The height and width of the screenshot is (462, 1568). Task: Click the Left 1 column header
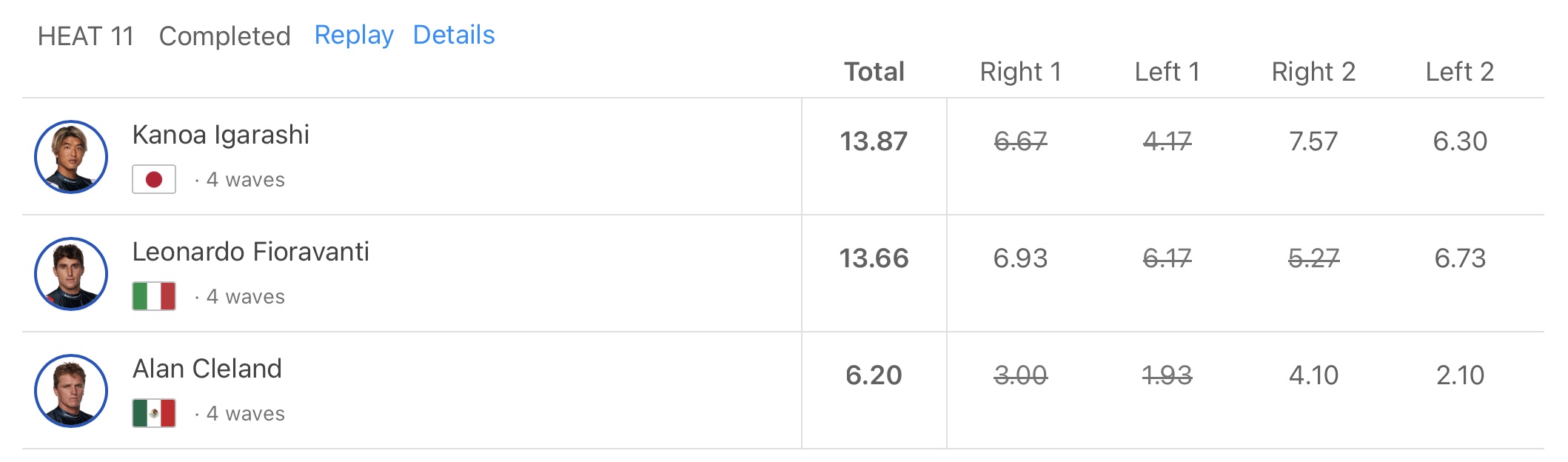point(1167,72)
